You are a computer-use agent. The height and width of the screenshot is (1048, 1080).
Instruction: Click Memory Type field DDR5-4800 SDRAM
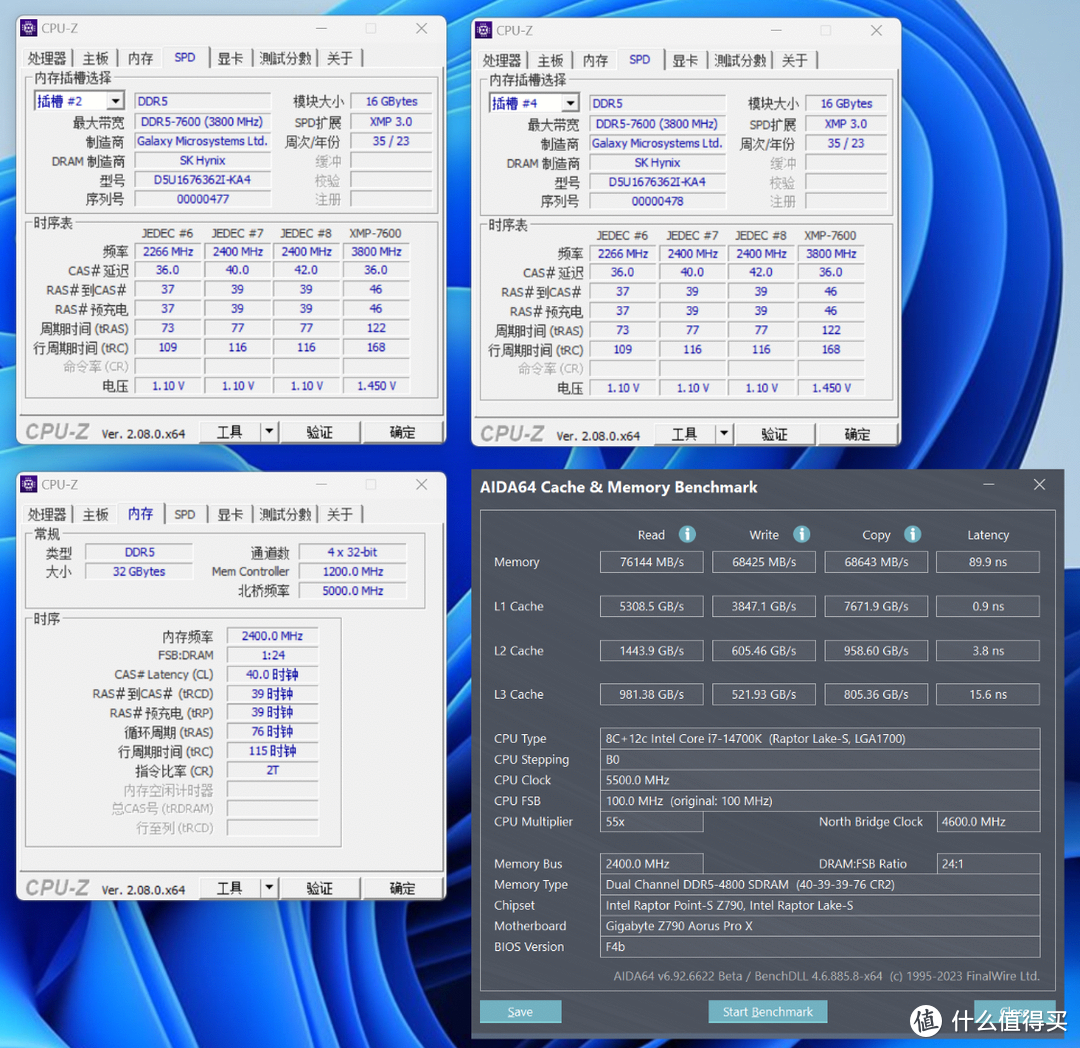pos(820,884)
